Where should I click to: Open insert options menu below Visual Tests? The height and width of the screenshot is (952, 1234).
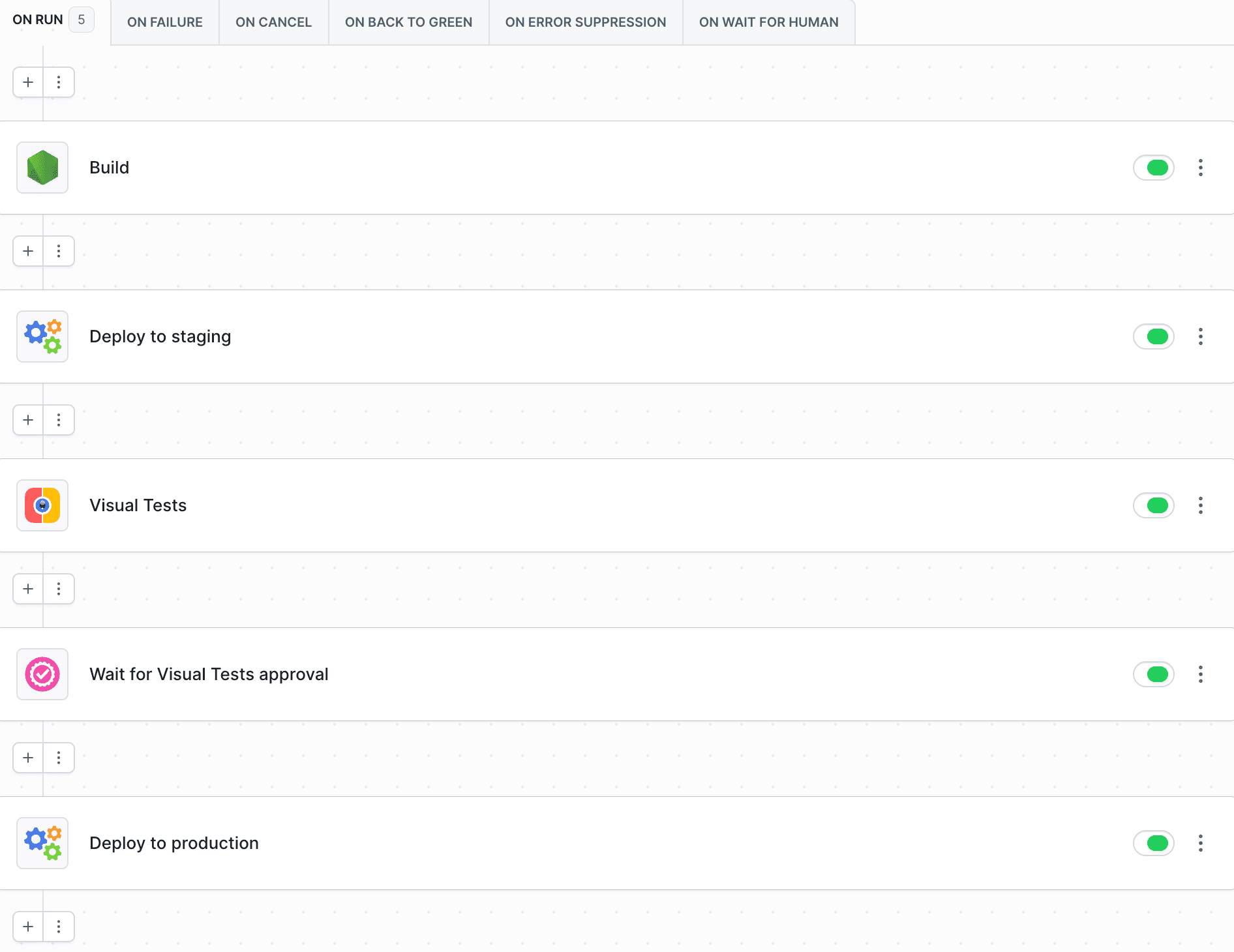click(x=59, y=589)
